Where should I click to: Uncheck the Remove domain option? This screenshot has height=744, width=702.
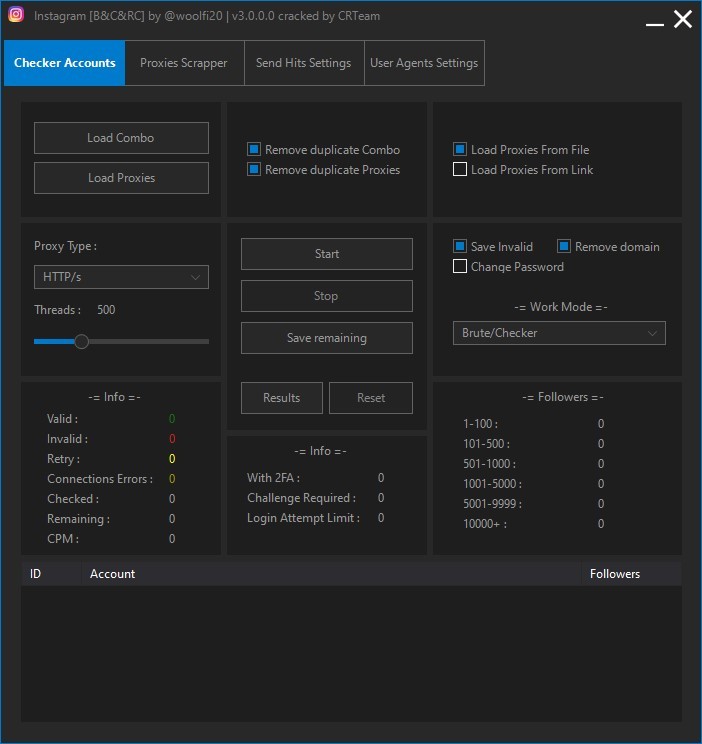pos(564,246)
